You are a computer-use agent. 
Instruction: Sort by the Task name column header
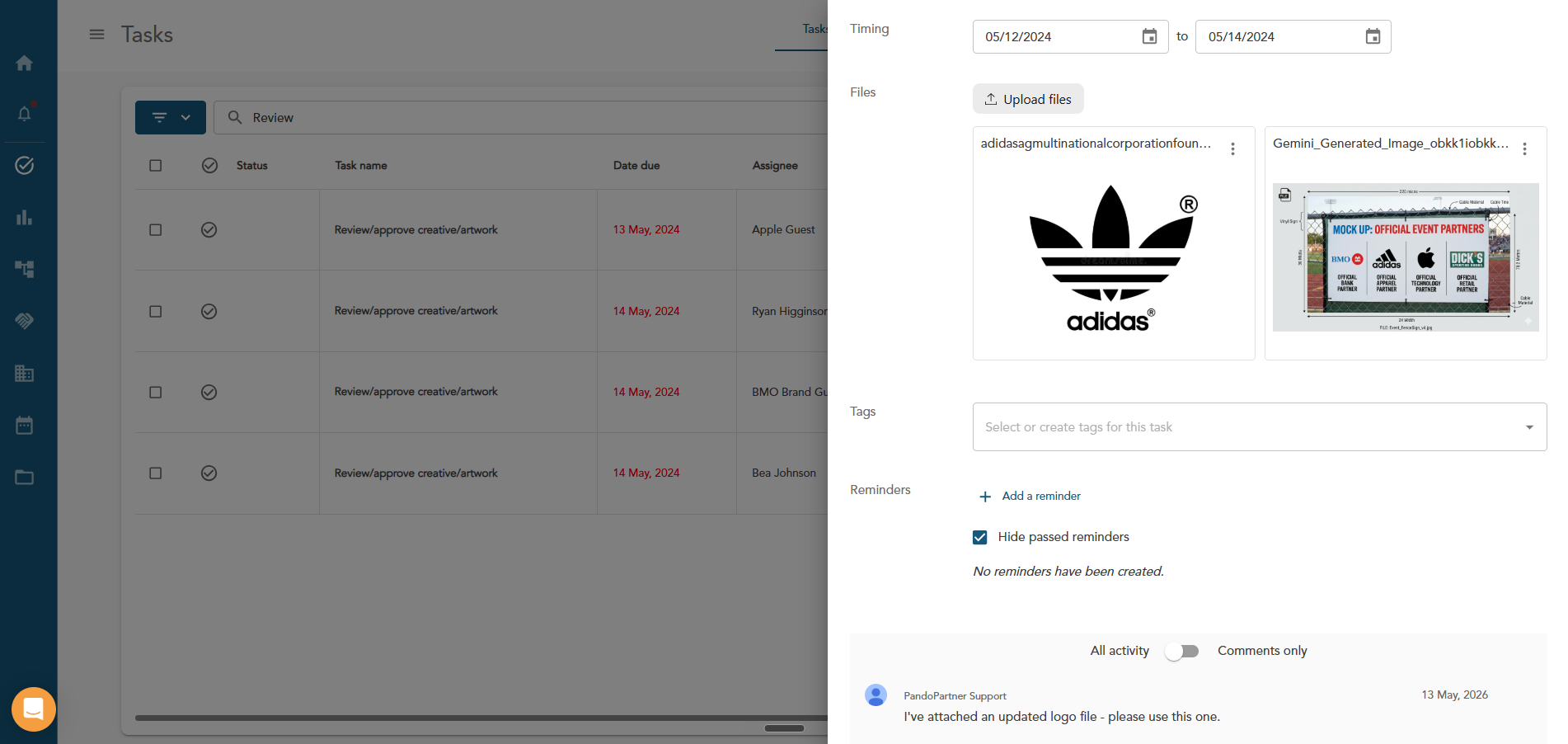[x=361, y=165]
